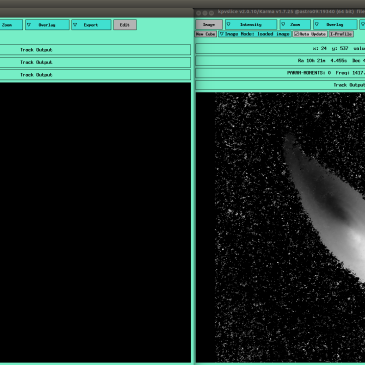Open the Export dropdown menu
Image resolution: width=365 pixels, height=365 pixels.
point(91,25)
